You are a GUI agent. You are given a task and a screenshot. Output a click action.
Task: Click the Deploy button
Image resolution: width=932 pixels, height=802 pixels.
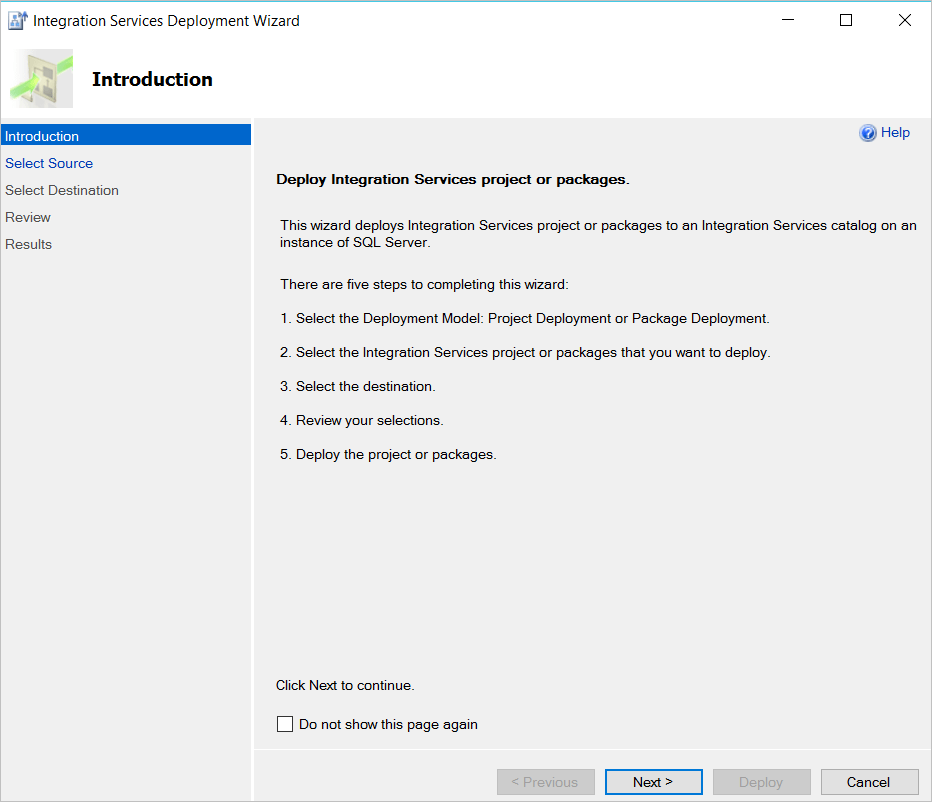(761, 782)
